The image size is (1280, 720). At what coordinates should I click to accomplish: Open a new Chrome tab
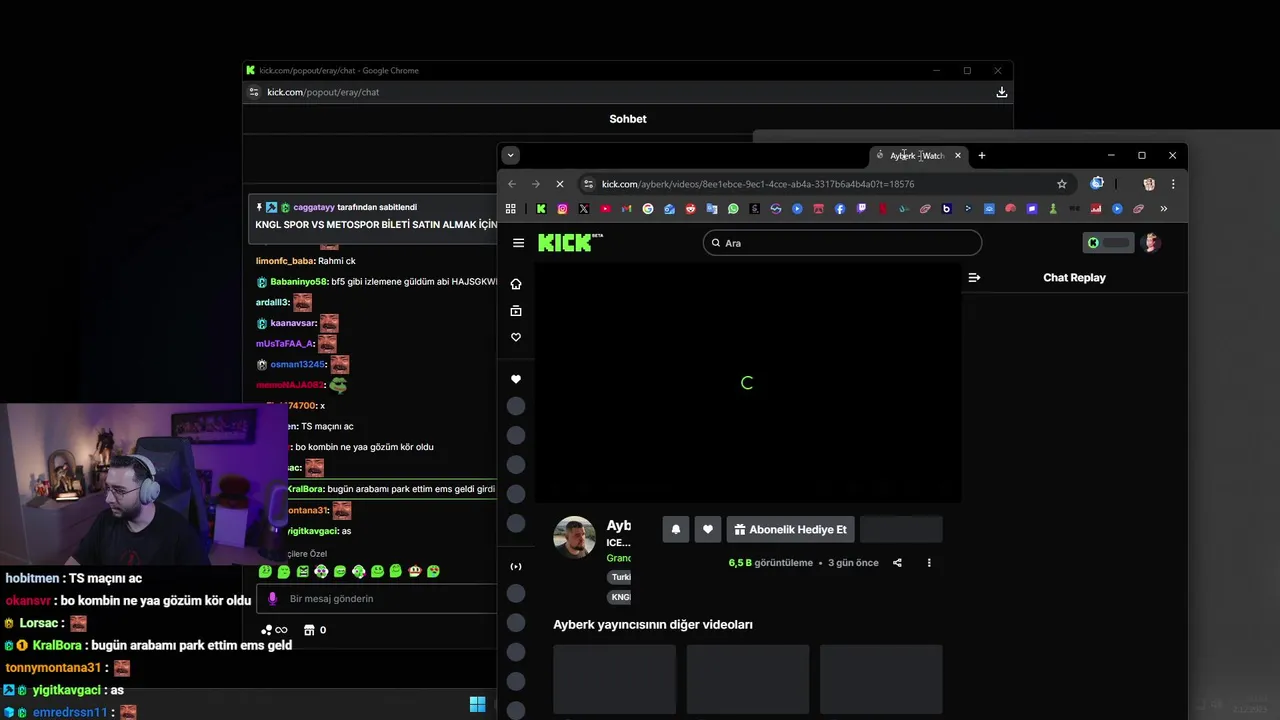coord(982,155)
